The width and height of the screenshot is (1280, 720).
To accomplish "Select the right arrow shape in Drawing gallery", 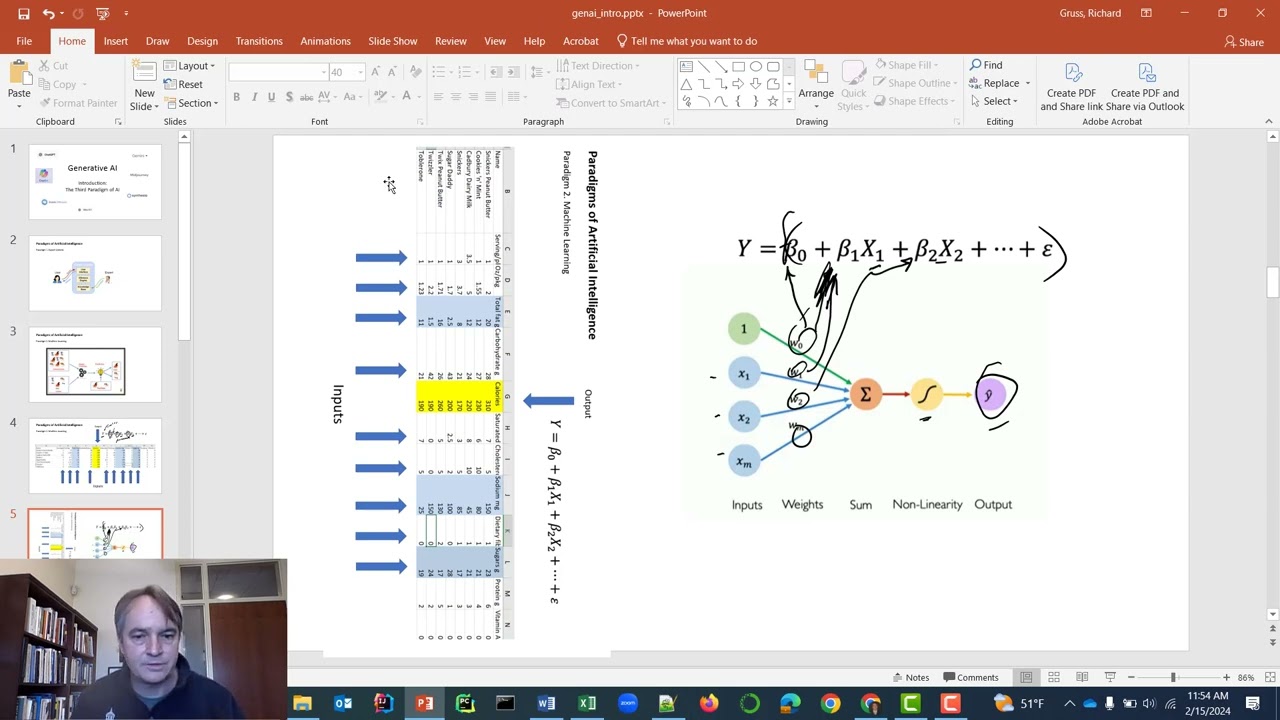I will [x=738, y=85].
